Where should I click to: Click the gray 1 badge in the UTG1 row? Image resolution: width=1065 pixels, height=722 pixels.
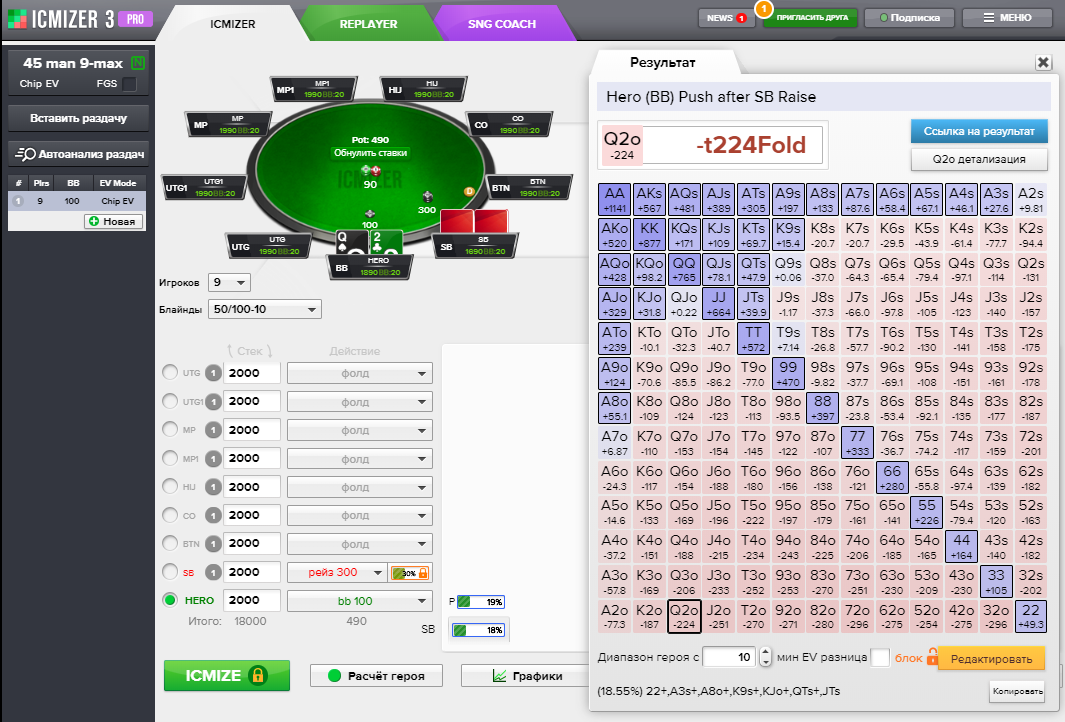point(213,401)
